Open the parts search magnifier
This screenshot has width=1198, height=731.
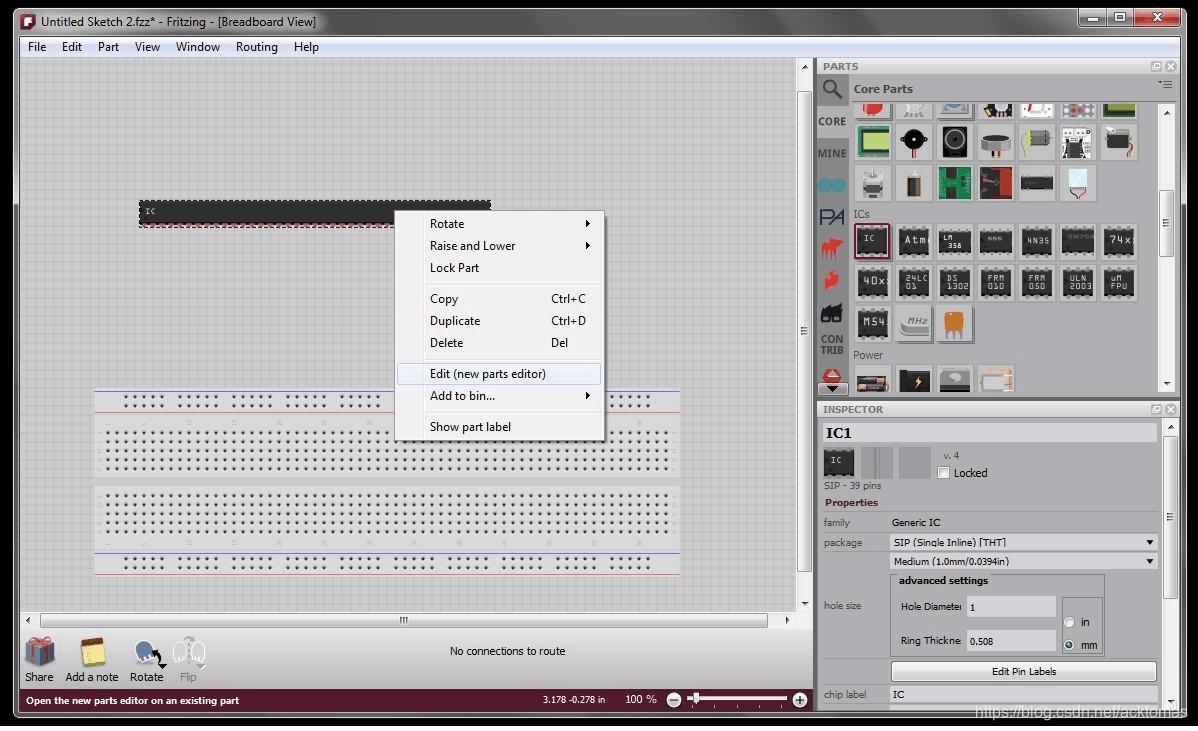[x=832, y=89]
